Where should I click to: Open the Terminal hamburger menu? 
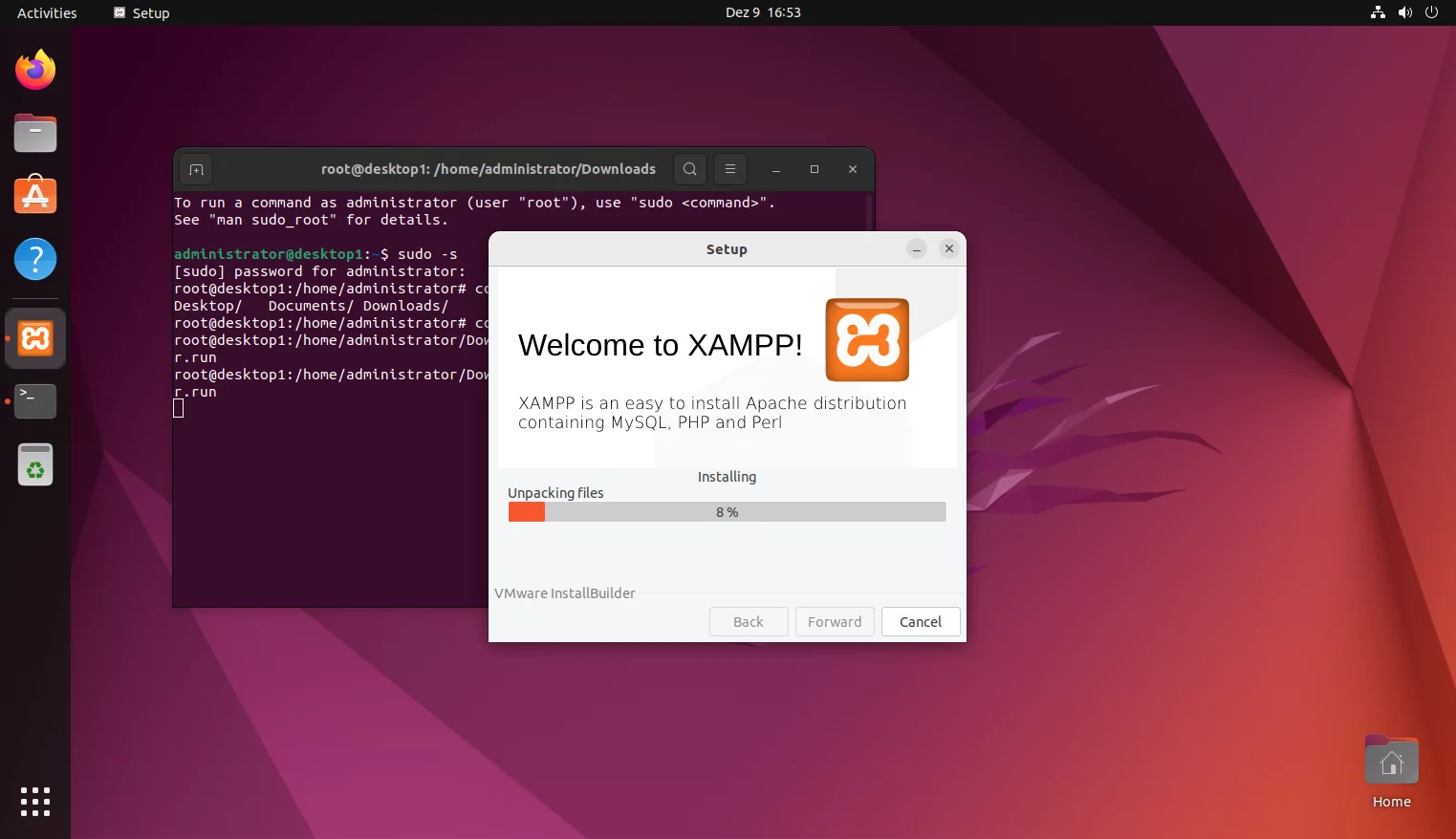coord(730,169)
